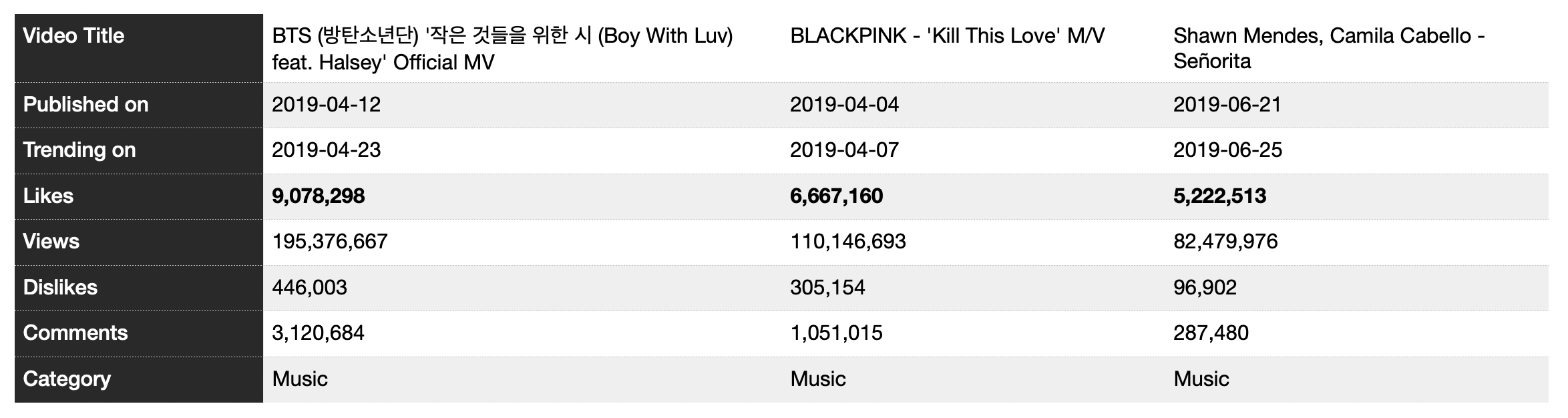Viewport: 1568px width, 418px height.
Task: Click Shawn Mendes Señorita video title
Action: [x=1329, y=48]
